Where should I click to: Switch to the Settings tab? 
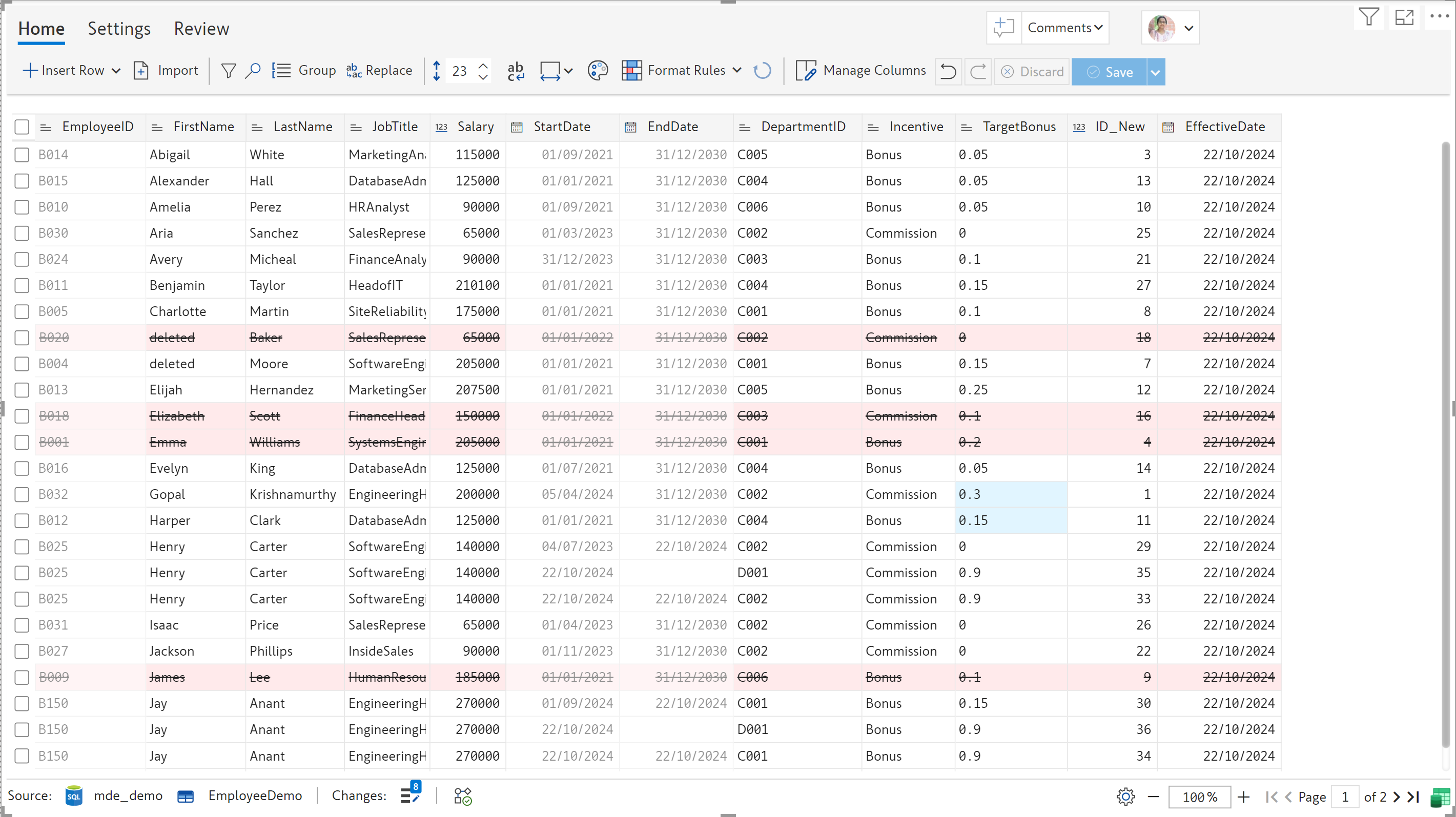(x=119, y=29)
